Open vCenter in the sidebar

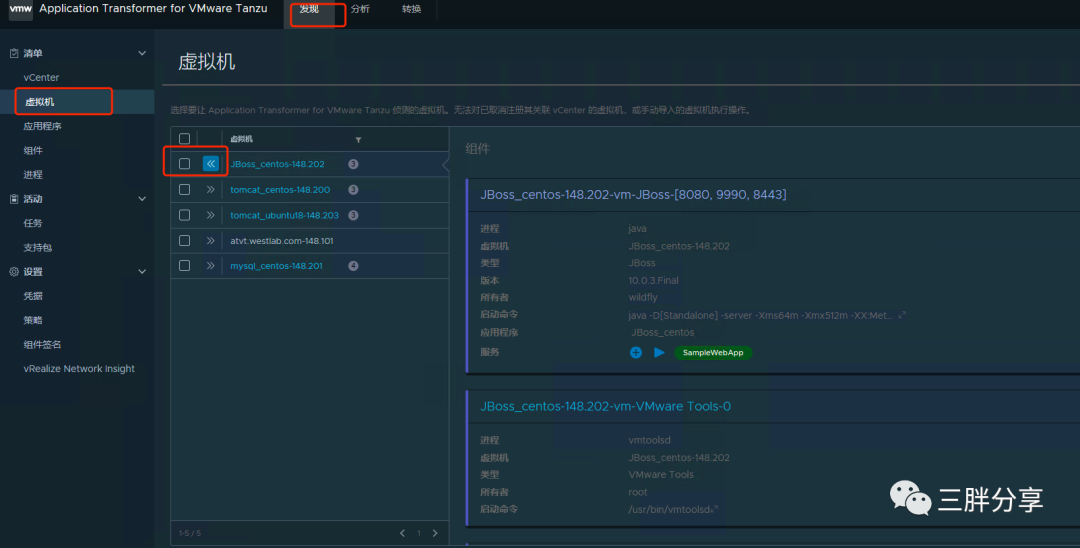[41, 78]
